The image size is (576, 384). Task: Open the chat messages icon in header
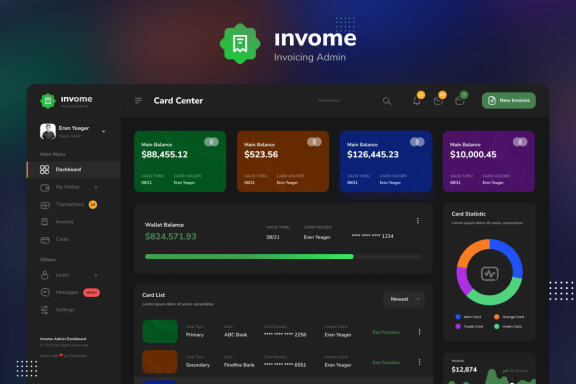(x=438, y=101)
